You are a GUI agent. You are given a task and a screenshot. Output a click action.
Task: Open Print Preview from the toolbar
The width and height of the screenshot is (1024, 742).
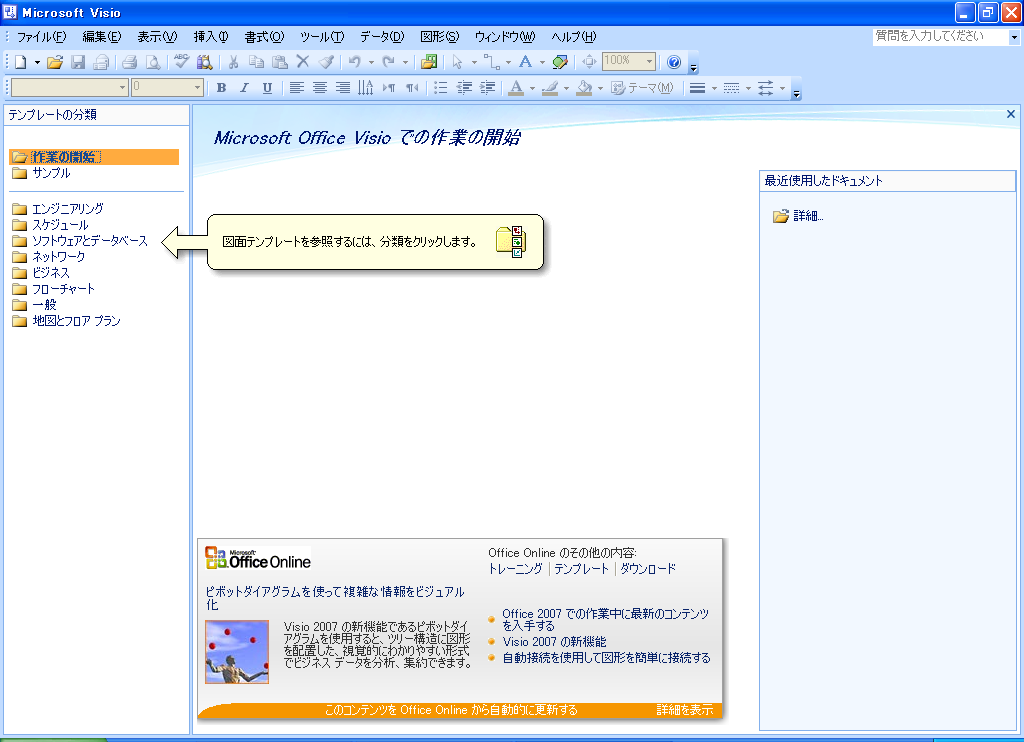pyautogui.click(x=153, y=62)
